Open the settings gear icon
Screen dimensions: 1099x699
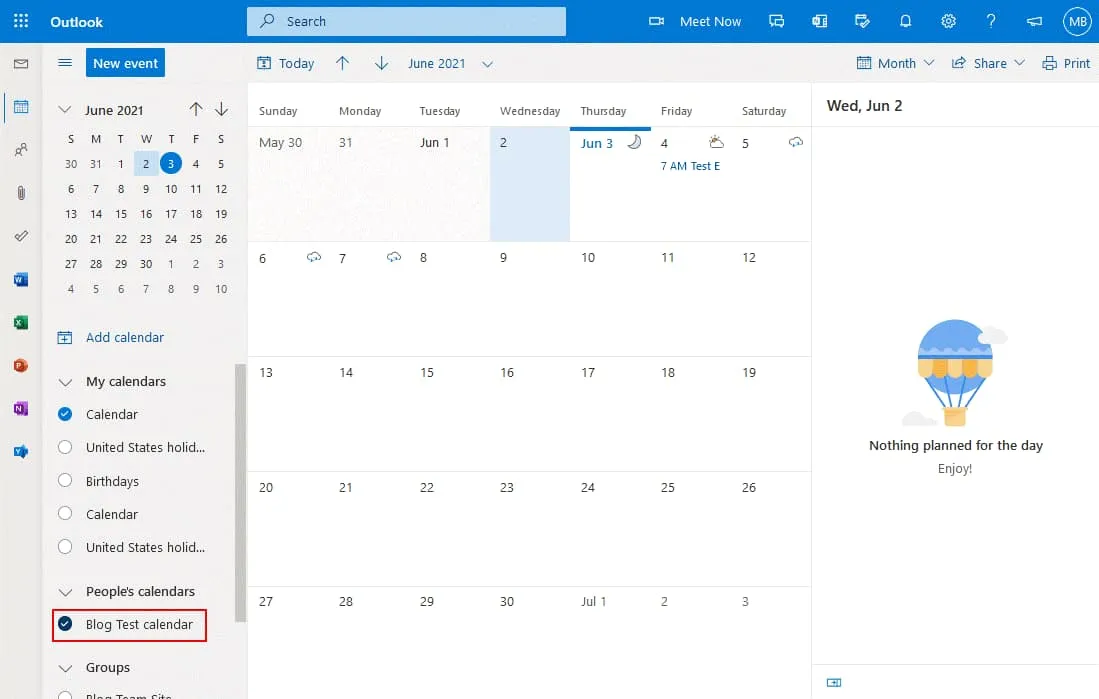(x=948, y=21)
